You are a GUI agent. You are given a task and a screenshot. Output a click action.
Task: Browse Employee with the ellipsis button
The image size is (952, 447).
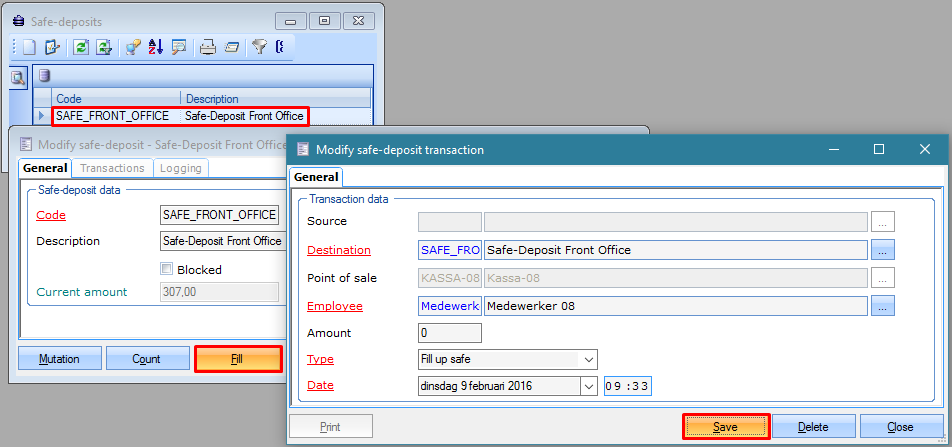coord(882,307)
